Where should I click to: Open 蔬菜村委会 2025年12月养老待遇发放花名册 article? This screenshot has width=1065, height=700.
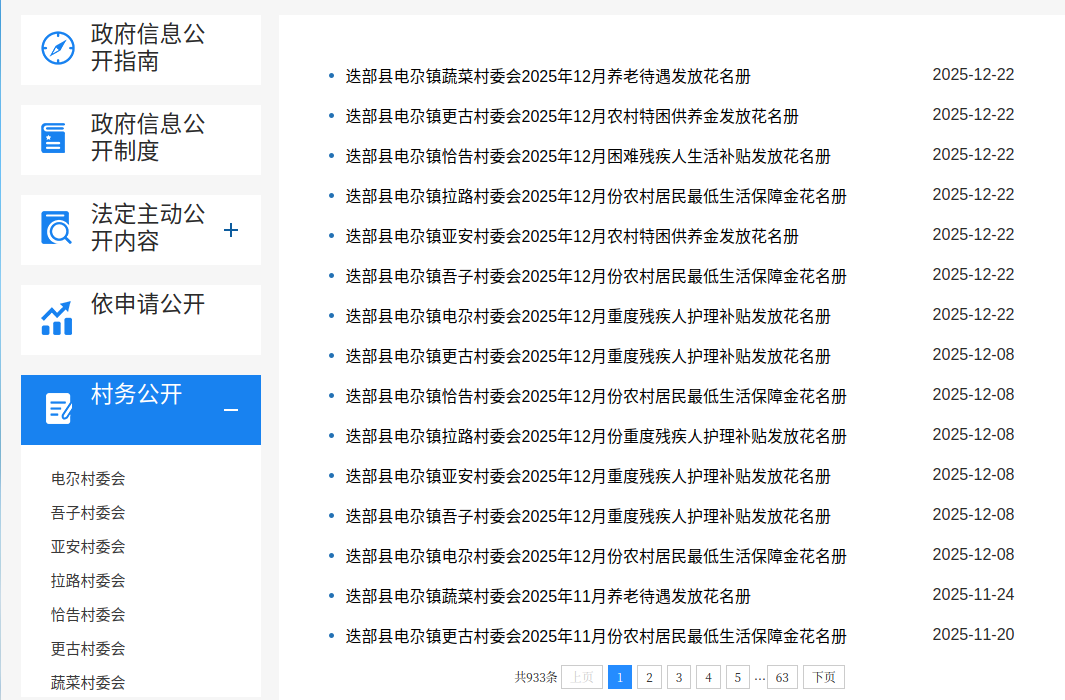[x=547, y=77]
